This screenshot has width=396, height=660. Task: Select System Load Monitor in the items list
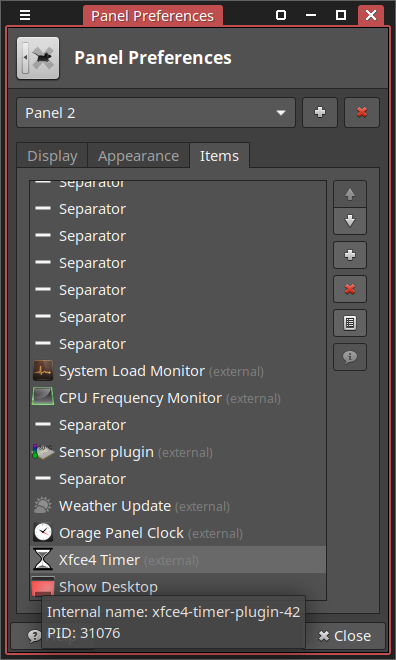pyautogui.click(x=178, y=371)
